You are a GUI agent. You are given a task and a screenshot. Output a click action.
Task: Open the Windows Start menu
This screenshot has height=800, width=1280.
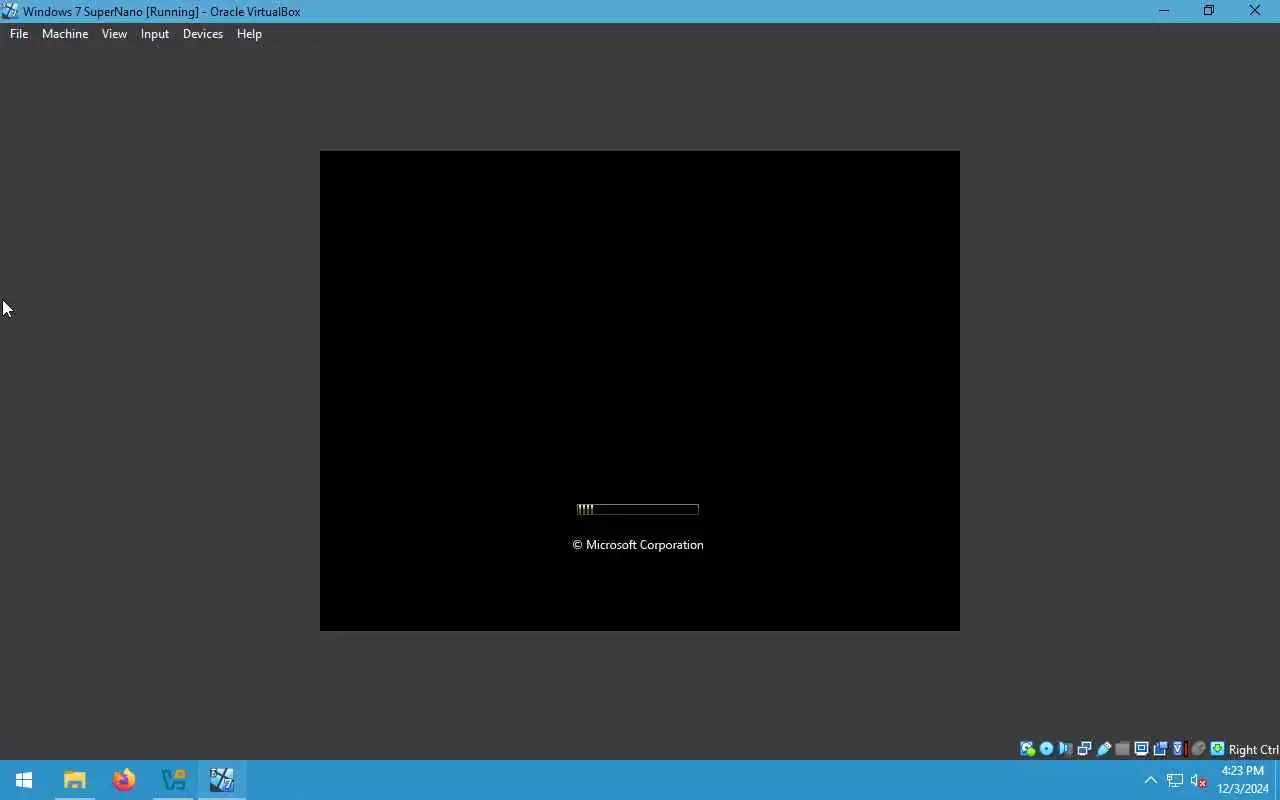(24, 780)
